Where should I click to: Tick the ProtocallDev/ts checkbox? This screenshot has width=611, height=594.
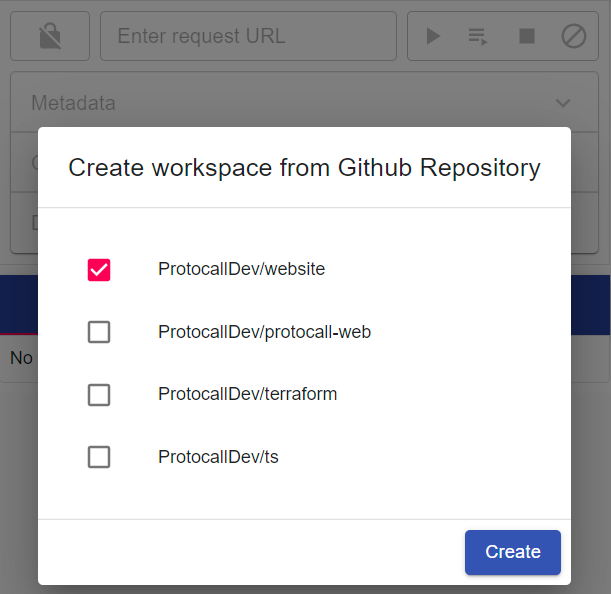[x=99, y=457]
